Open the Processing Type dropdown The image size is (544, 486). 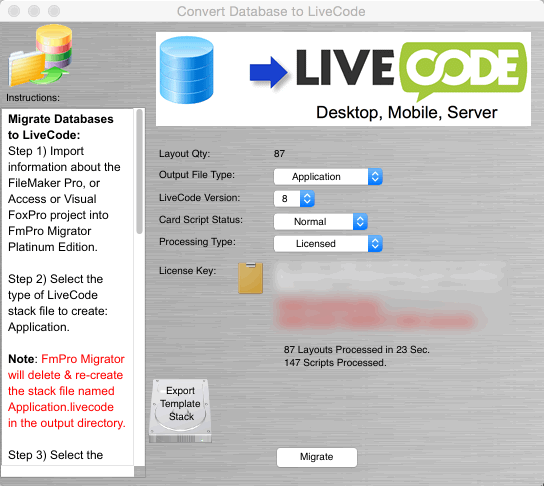coord(328,244)
